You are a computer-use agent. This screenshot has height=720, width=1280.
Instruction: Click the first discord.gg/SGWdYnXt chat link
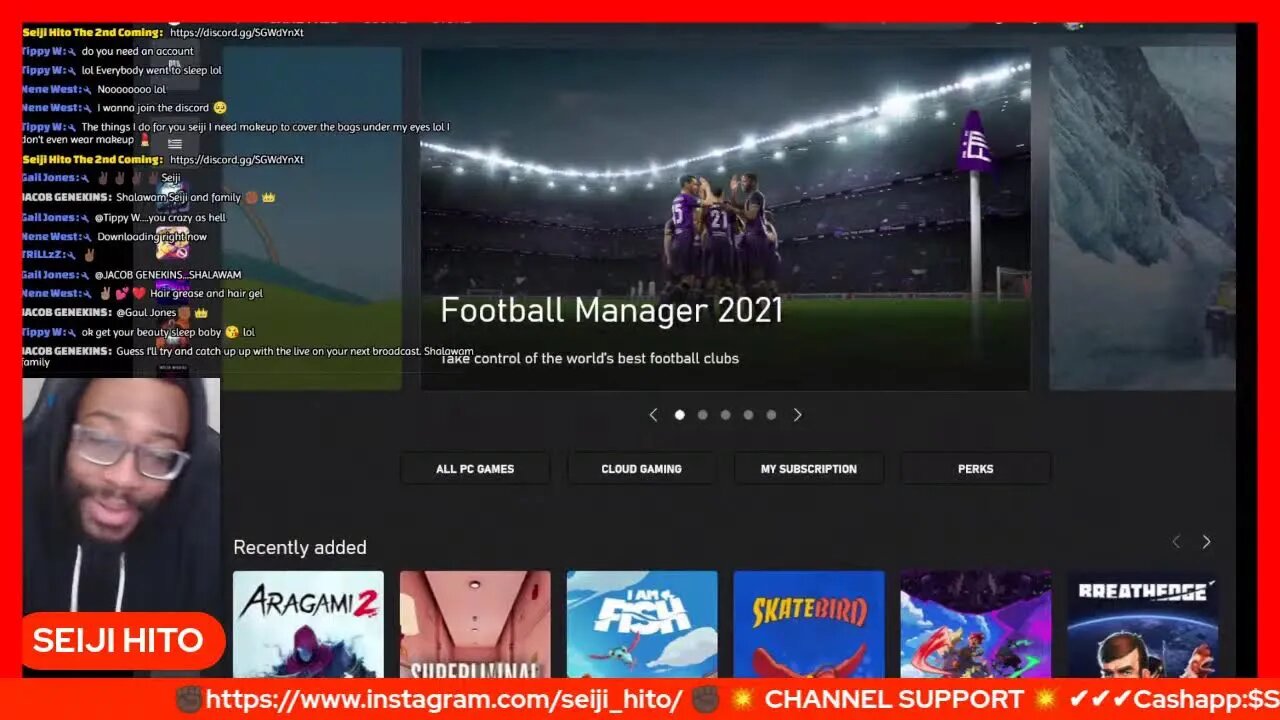pos(237,32)
